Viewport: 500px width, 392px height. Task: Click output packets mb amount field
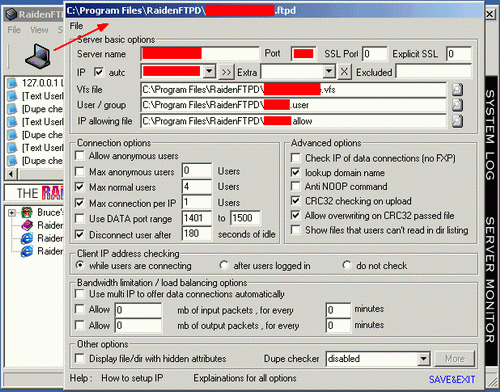(x=138, y=325)
